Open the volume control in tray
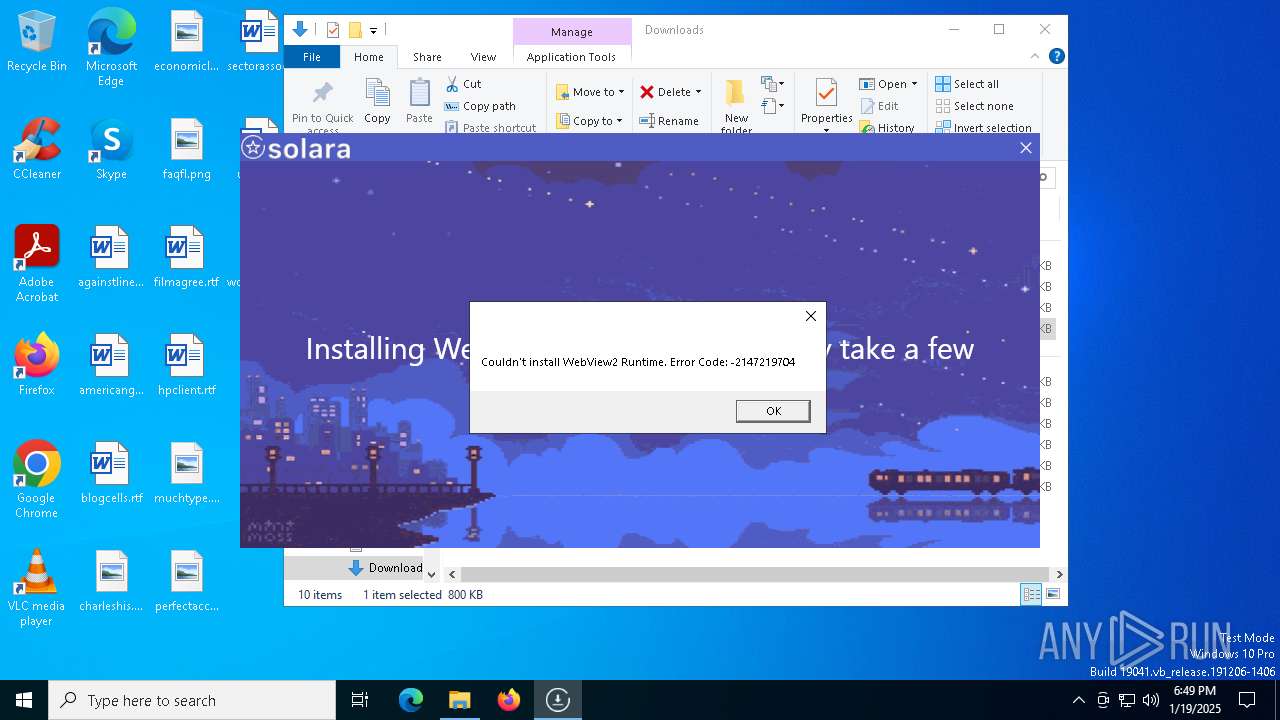 click(x=1151, y=700)
